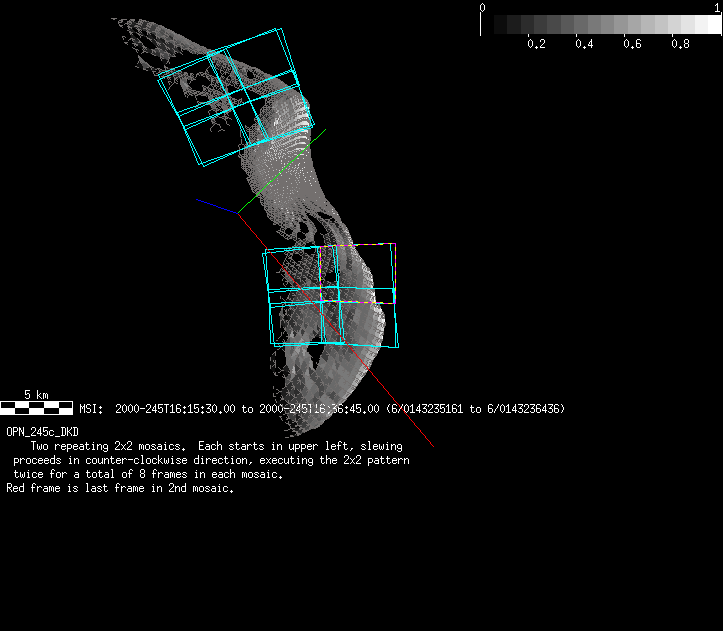Select the 0.8 colorbar tick label
Image resolution: width=723 pixels, height=631 pixels.
680,45
